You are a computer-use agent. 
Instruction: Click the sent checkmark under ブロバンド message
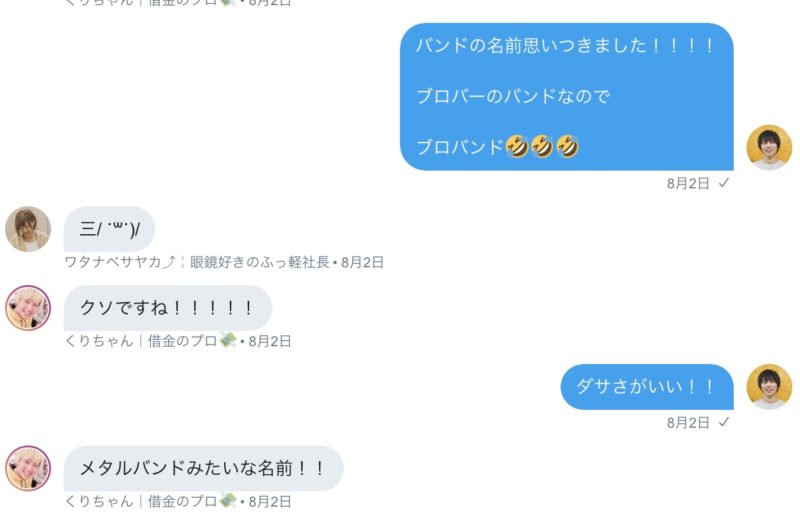click(724, 183)
